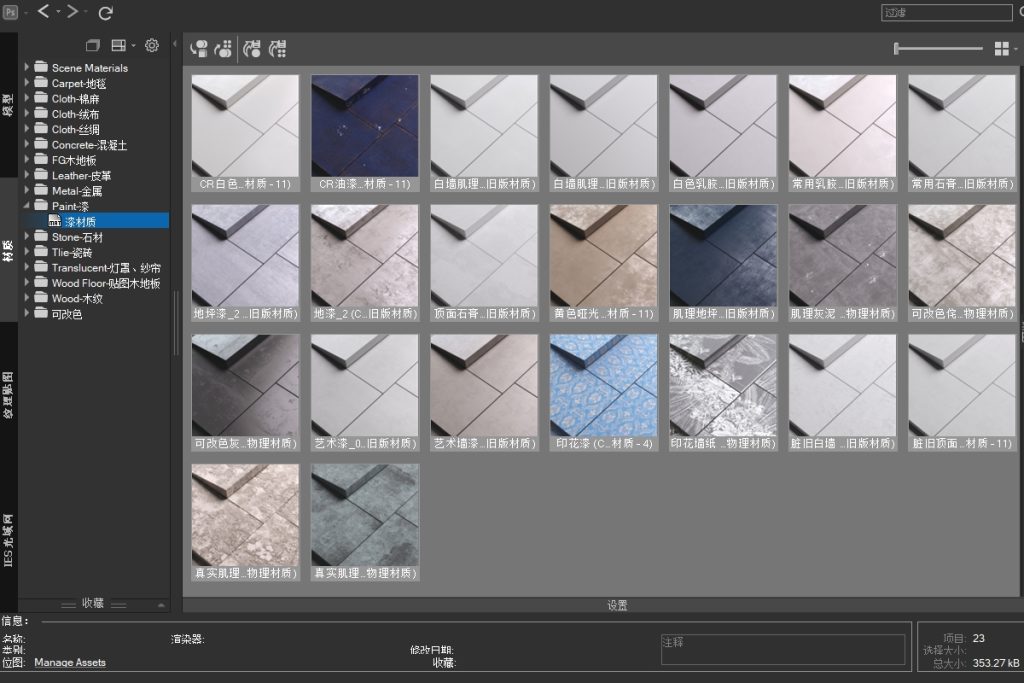The image size is (1024, 683).
Task: Click the second material toolbar icon
Action: click(224, 48)
